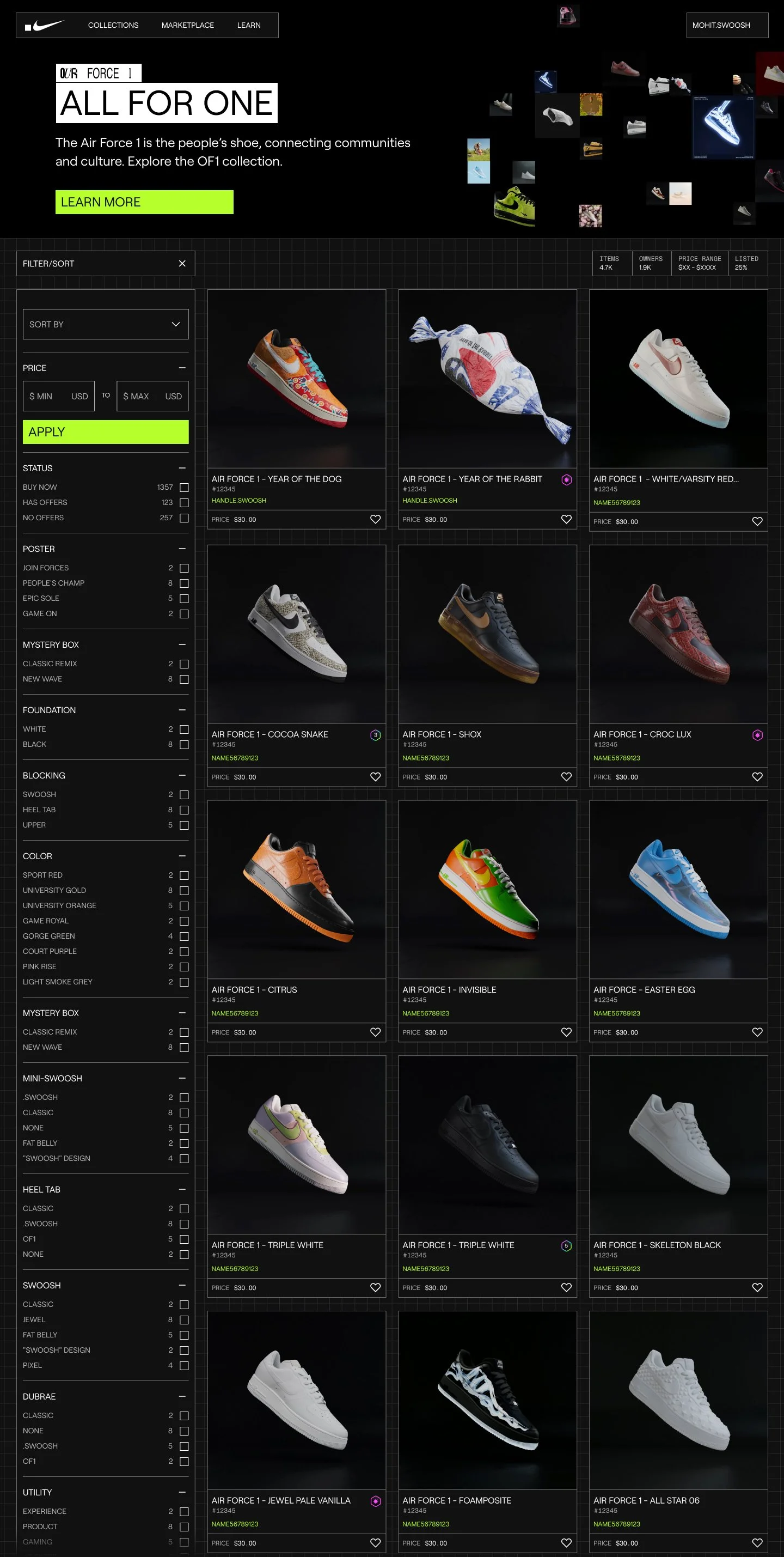
Task: Open the Collections menu
Action: tap(113, 26)
